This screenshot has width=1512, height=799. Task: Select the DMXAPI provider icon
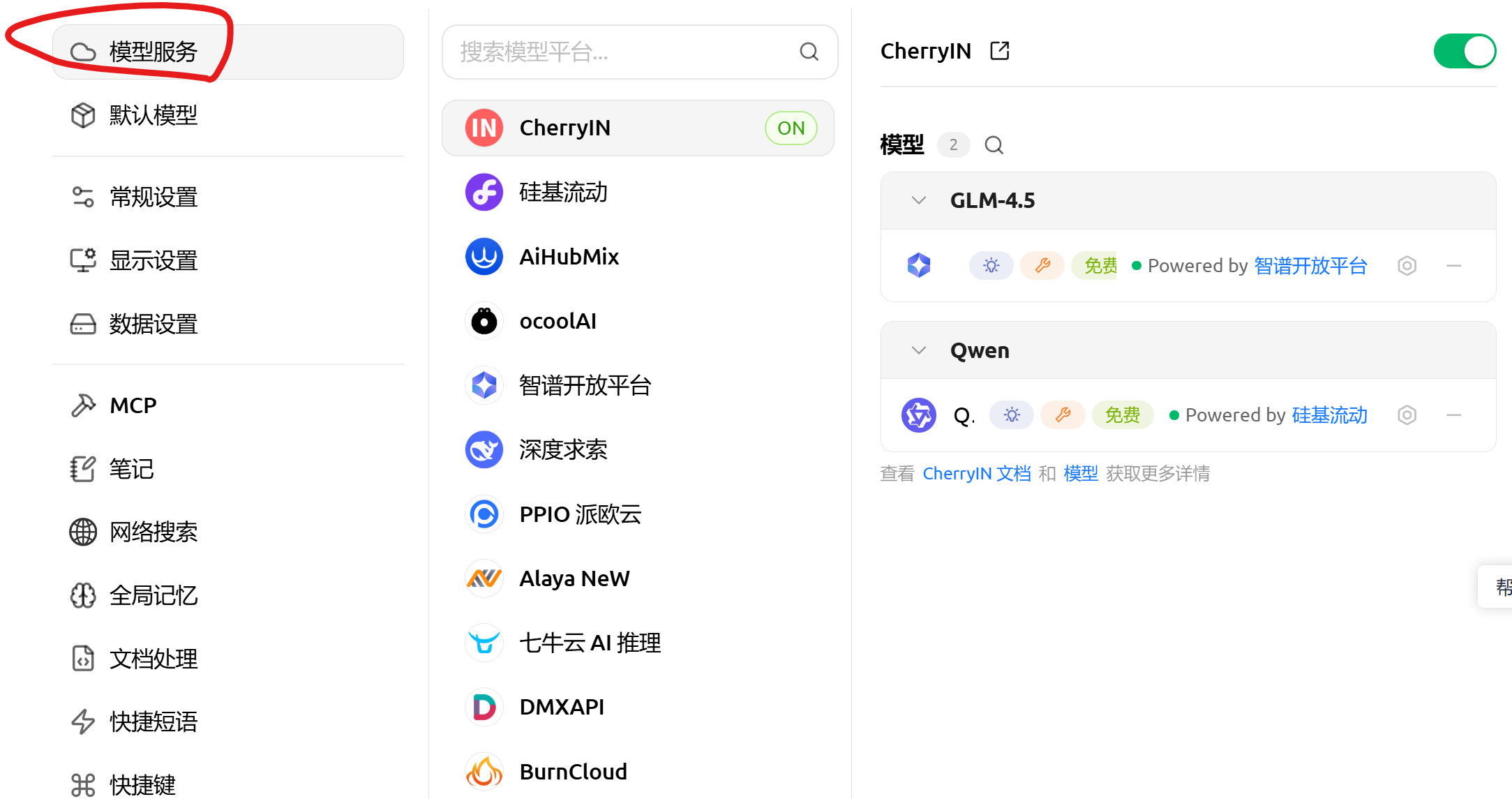click(484, 707)
